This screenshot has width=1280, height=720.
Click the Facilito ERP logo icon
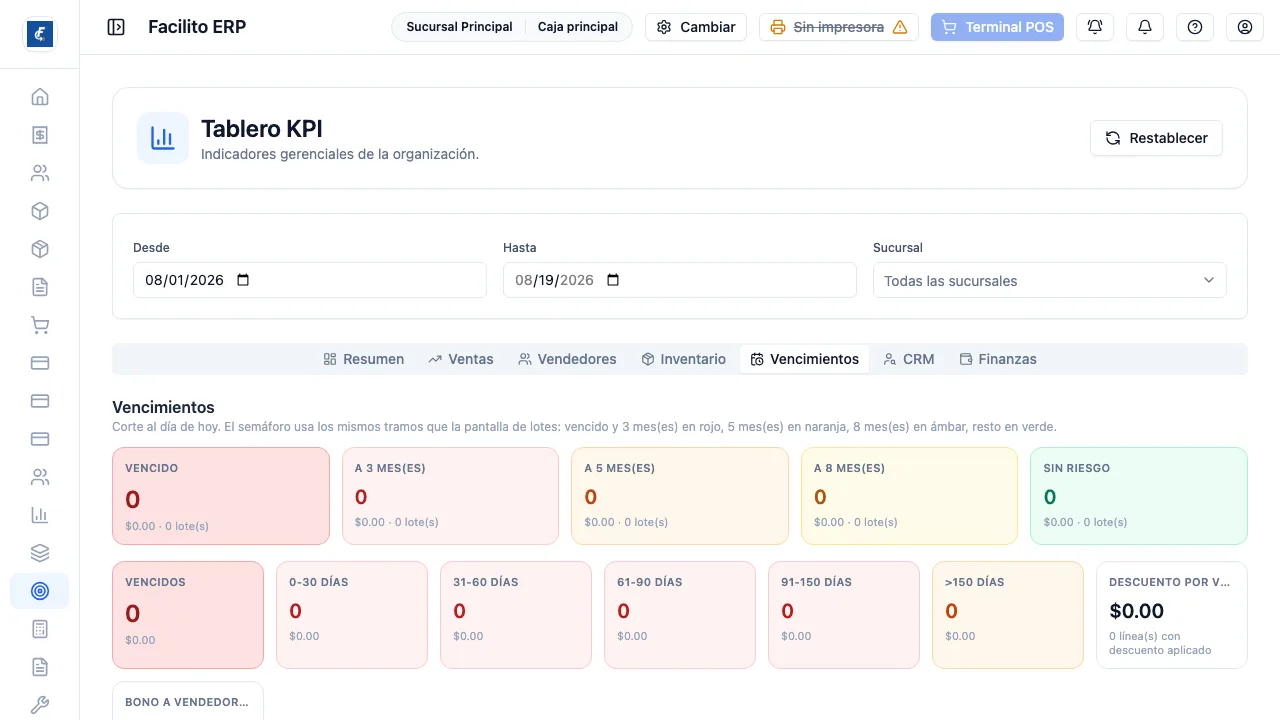(x=40, y=34)
